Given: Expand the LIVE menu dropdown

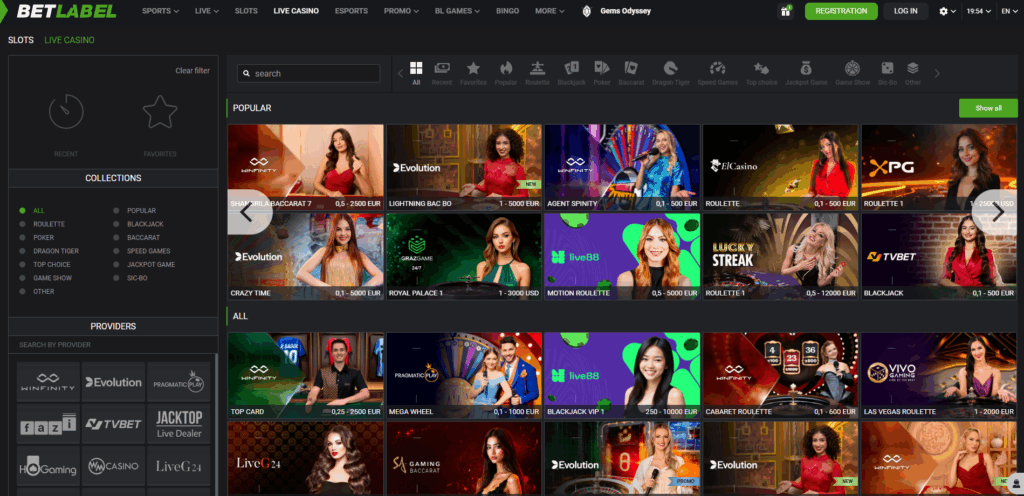Looking at the screenshot, I should pyautogui.click(x=206, y=11).
